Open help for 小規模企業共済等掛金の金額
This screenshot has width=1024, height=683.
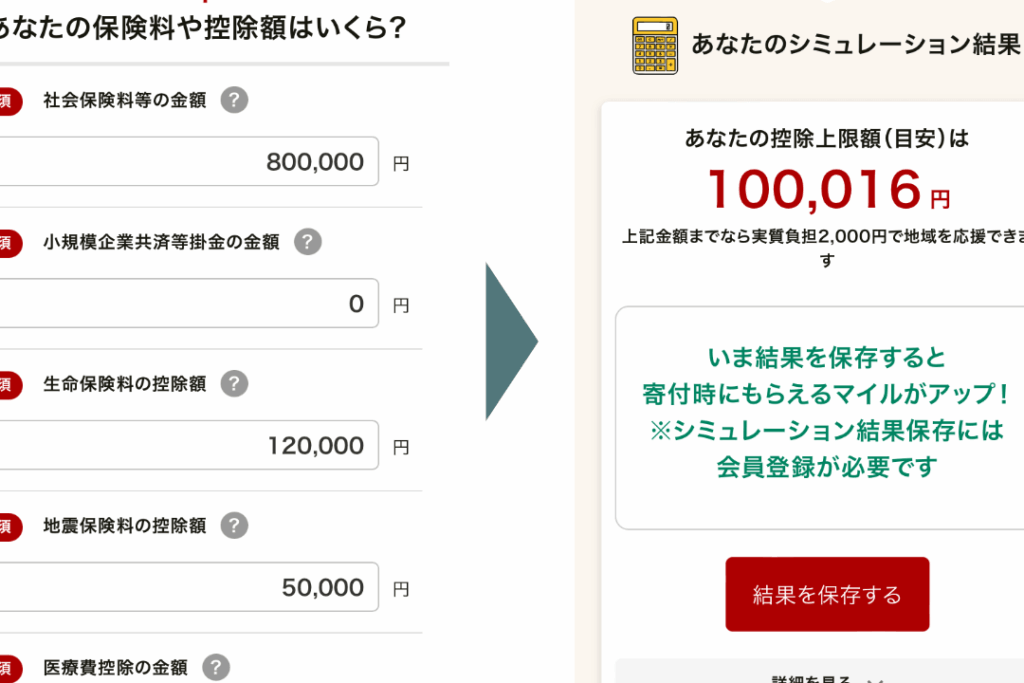[308, 242]
